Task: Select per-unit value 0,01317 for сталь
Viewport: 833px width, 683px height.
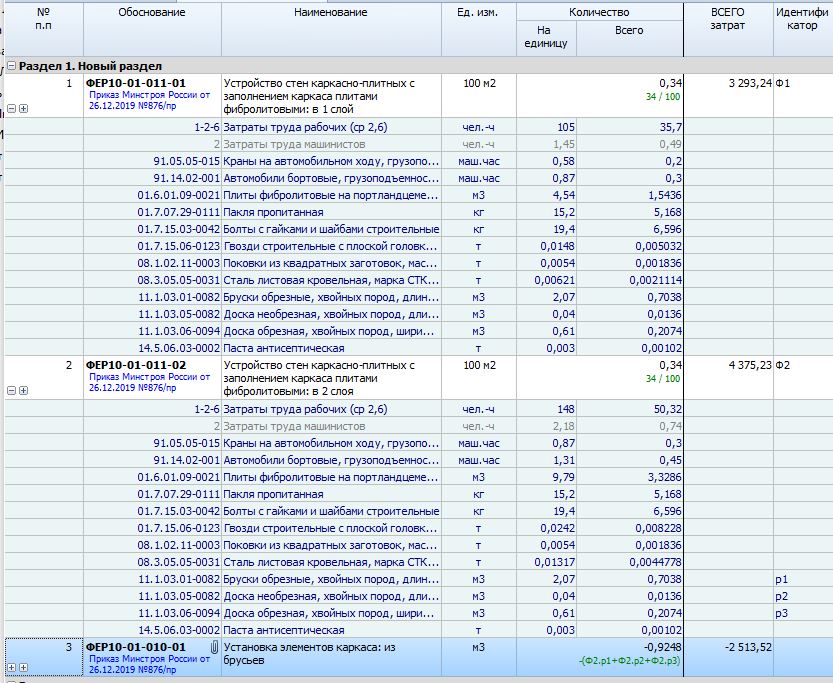Action: click(555, 562)
